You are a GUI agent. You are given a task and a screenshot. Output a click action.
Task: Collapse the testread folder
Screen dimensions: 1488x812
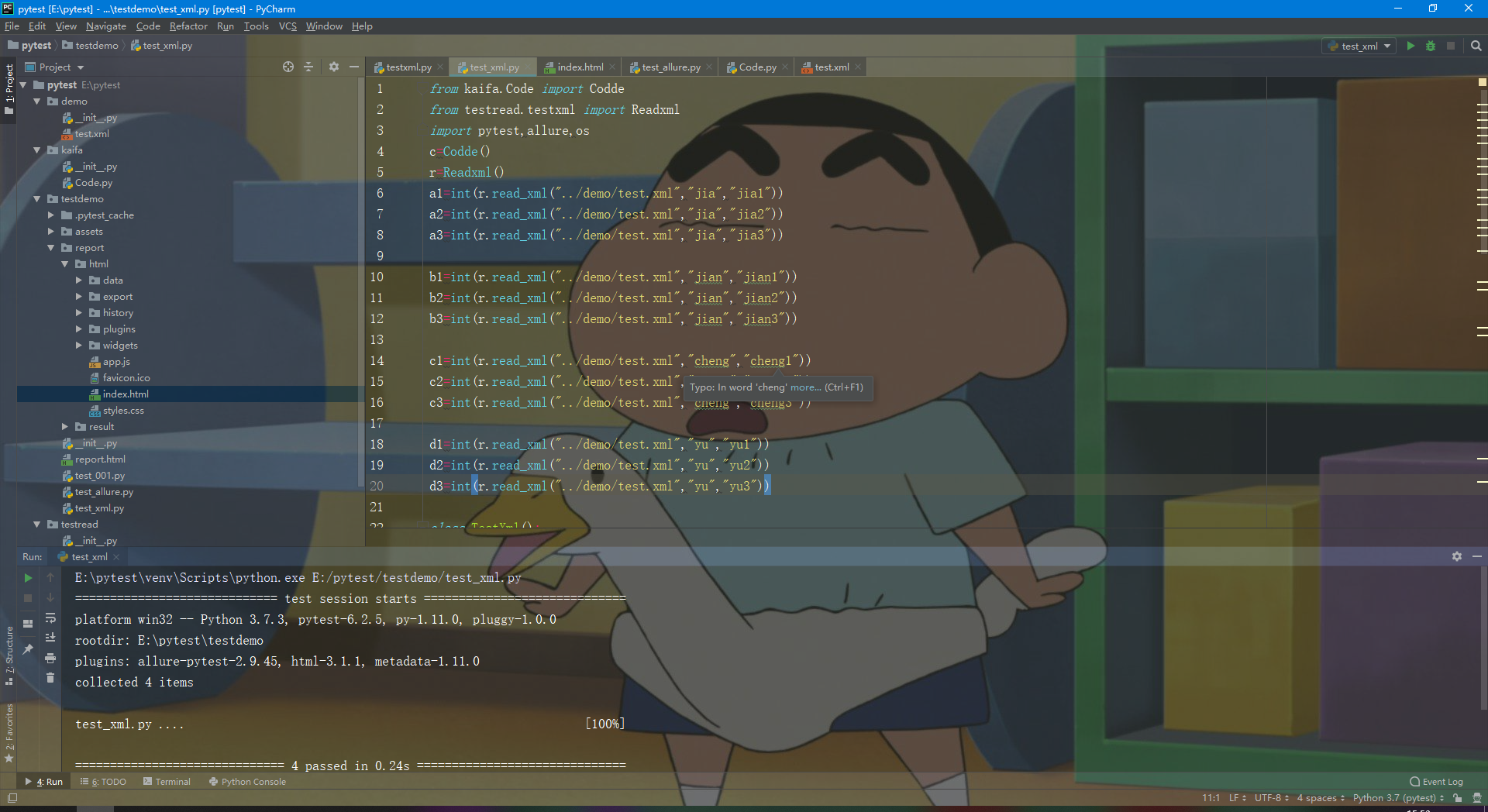click(x=36, y=525)
